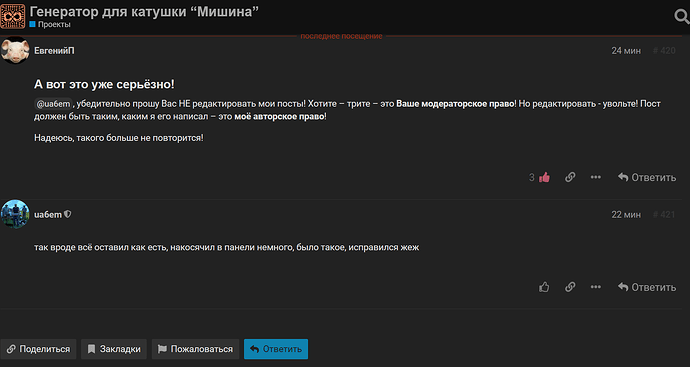
Task: Show more actions on ua6em's post
Action: pyautogui.click(x=596, y=287)
